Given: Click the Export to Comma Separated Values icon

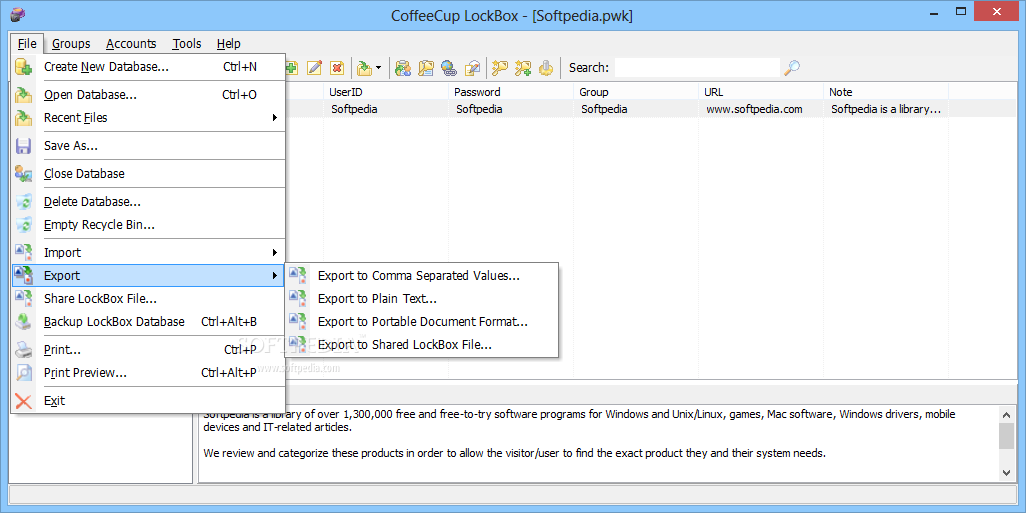Looking at the screenshot, I should coord(298,276).
